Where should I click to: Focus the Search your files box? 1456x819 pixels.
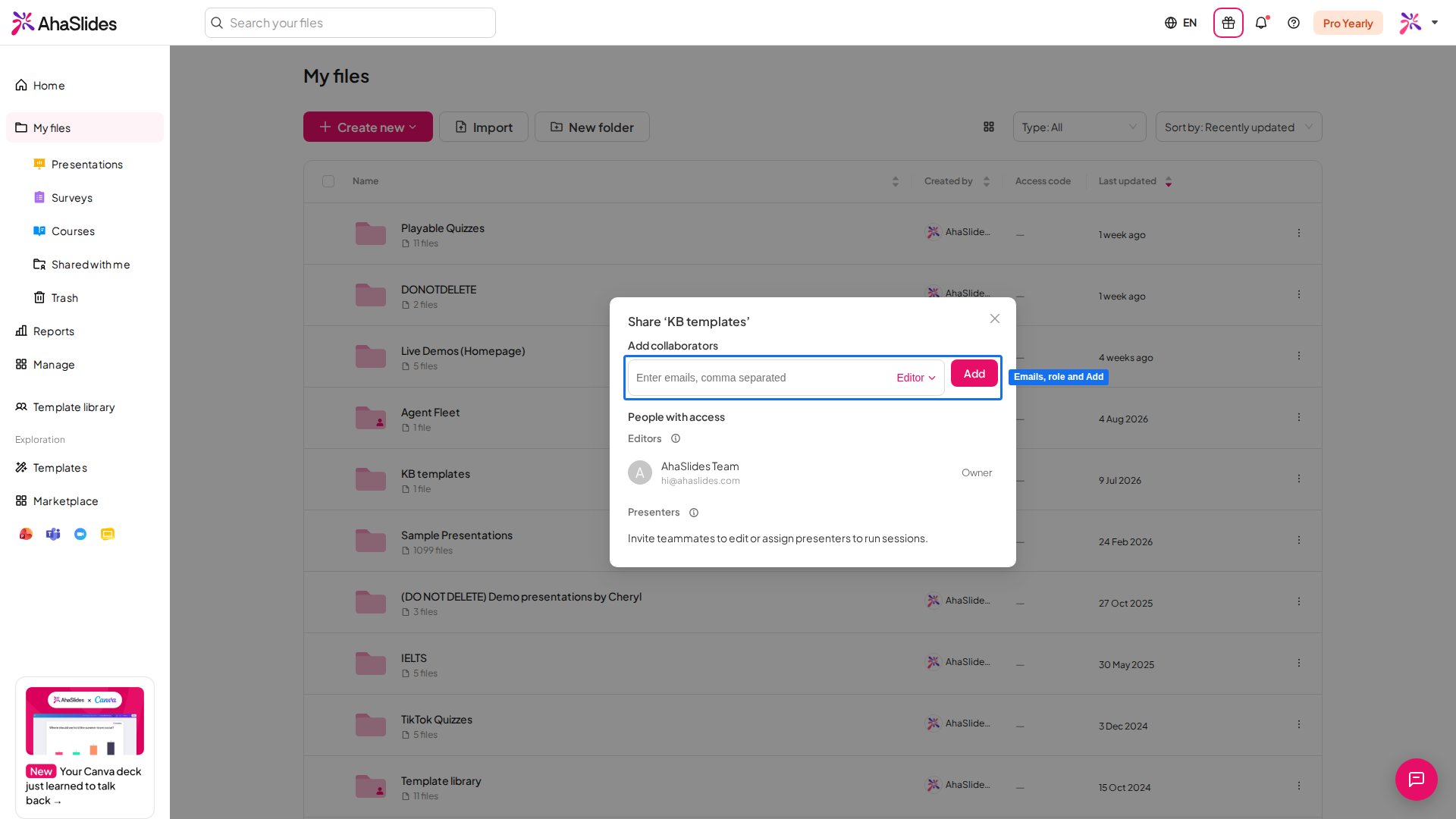tap(350, 23)
